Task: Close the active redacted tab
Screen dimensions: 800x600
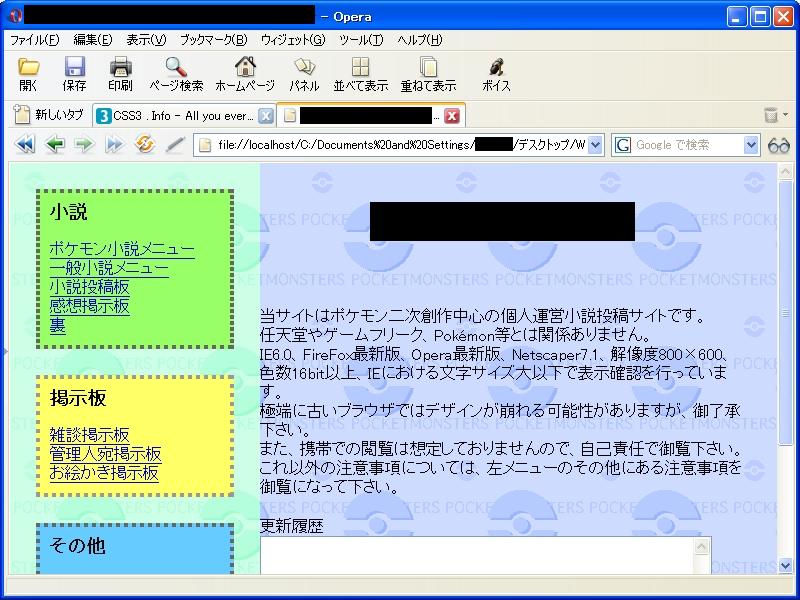Action: click(x=452, y=116)
